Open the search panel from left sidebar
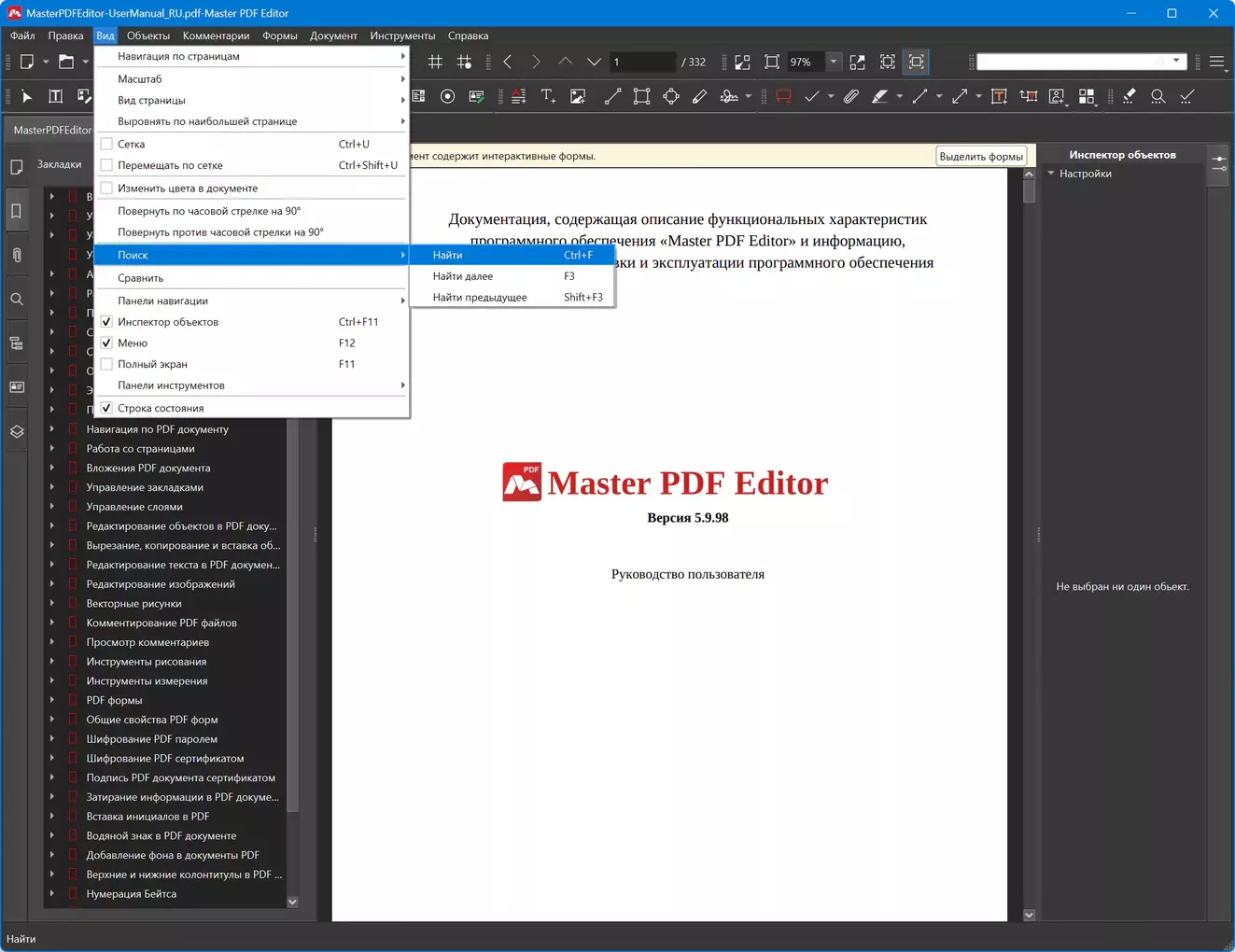 click(x=17, y=300)
